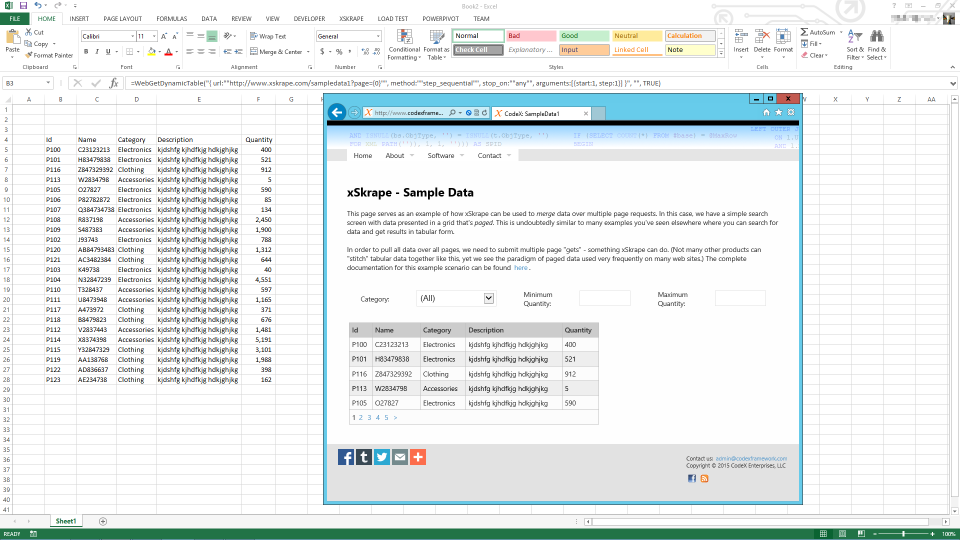Viewport: 960px width, 540px height.
Task: Open Find & Select binoculars
Action: pos(876,45)
